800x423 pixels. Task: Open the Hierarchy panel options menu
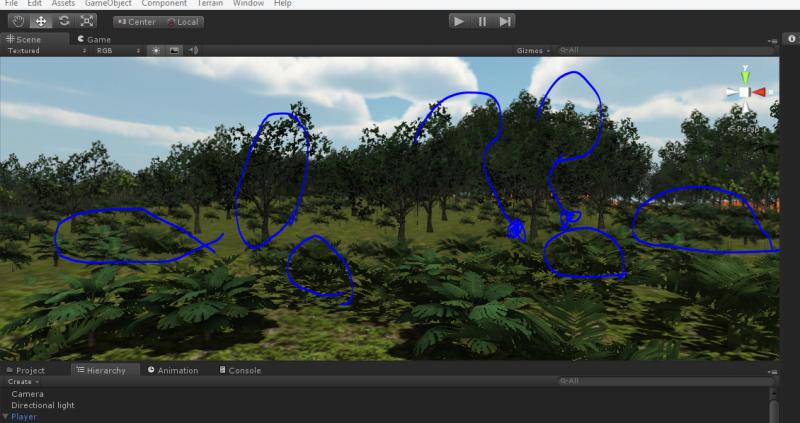[772, 372]
